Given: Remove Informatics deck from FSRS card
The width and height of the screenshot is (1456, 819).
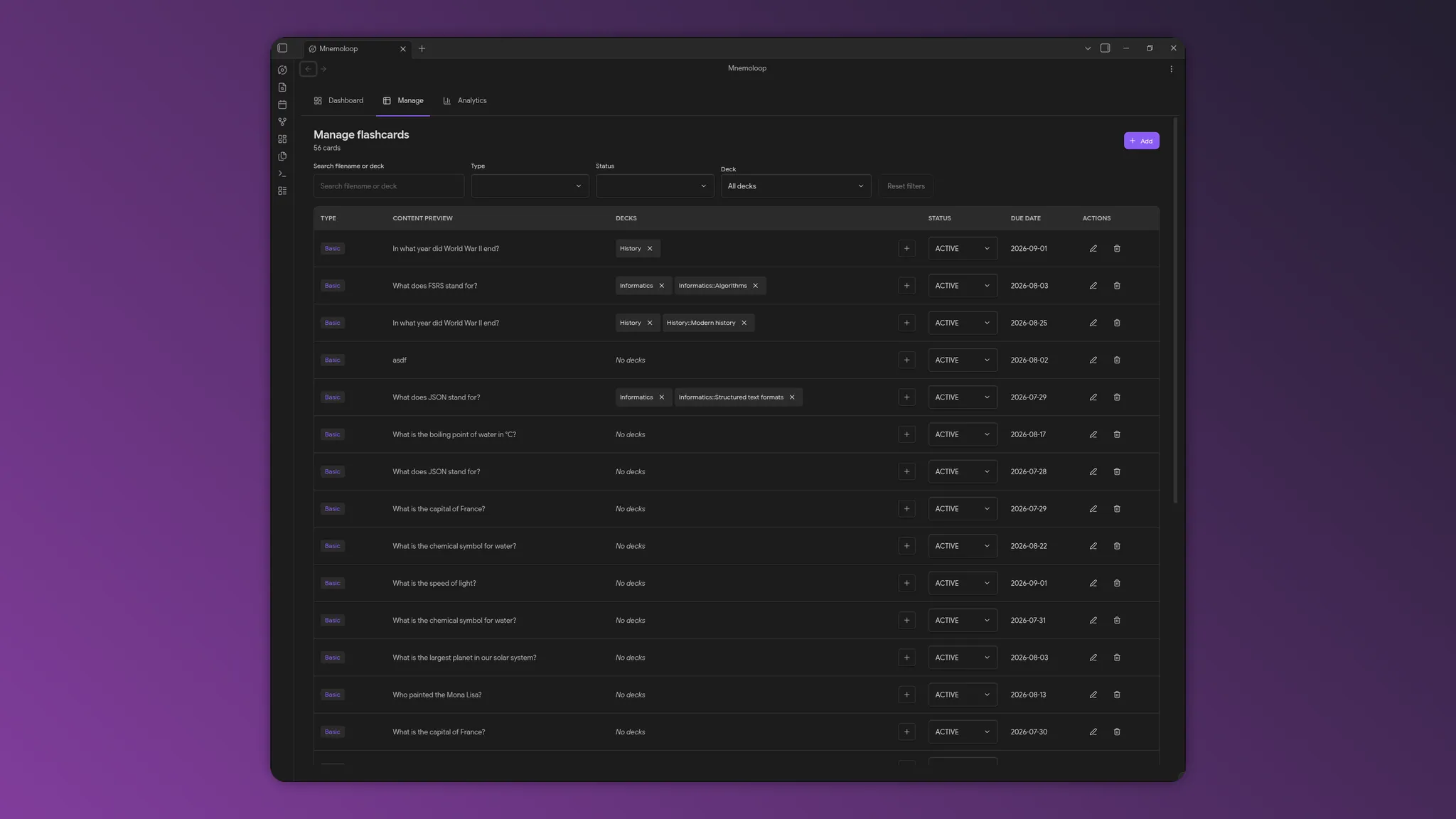Looking at the screenshot, I should (662, 286).
